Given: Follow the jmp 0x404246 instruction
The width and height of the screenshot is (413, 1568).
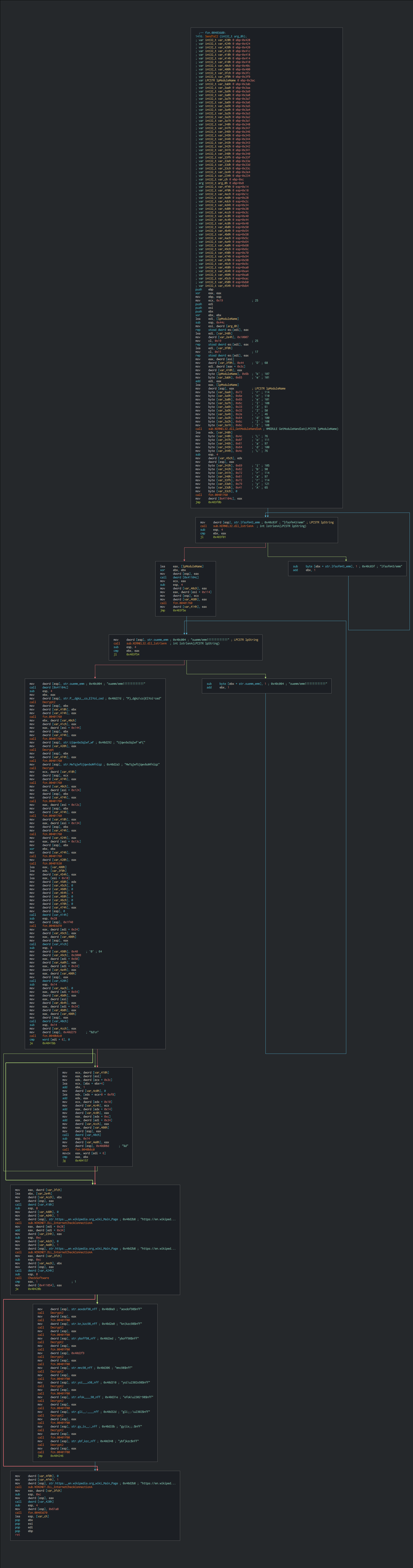Looking at the screenshot, I should click(x=50, y=1455).
